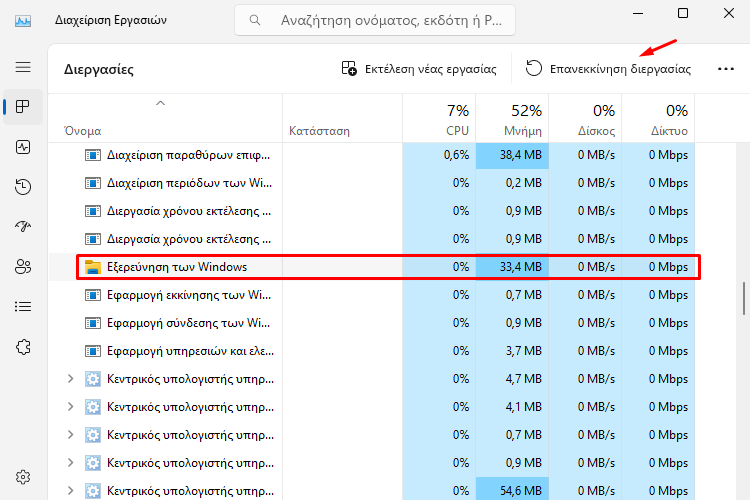The height and width of the screenshot is (500, 750).
Task: Select Διαχείριση περιόδων των Wi... row
Action: tap(372, 183)
